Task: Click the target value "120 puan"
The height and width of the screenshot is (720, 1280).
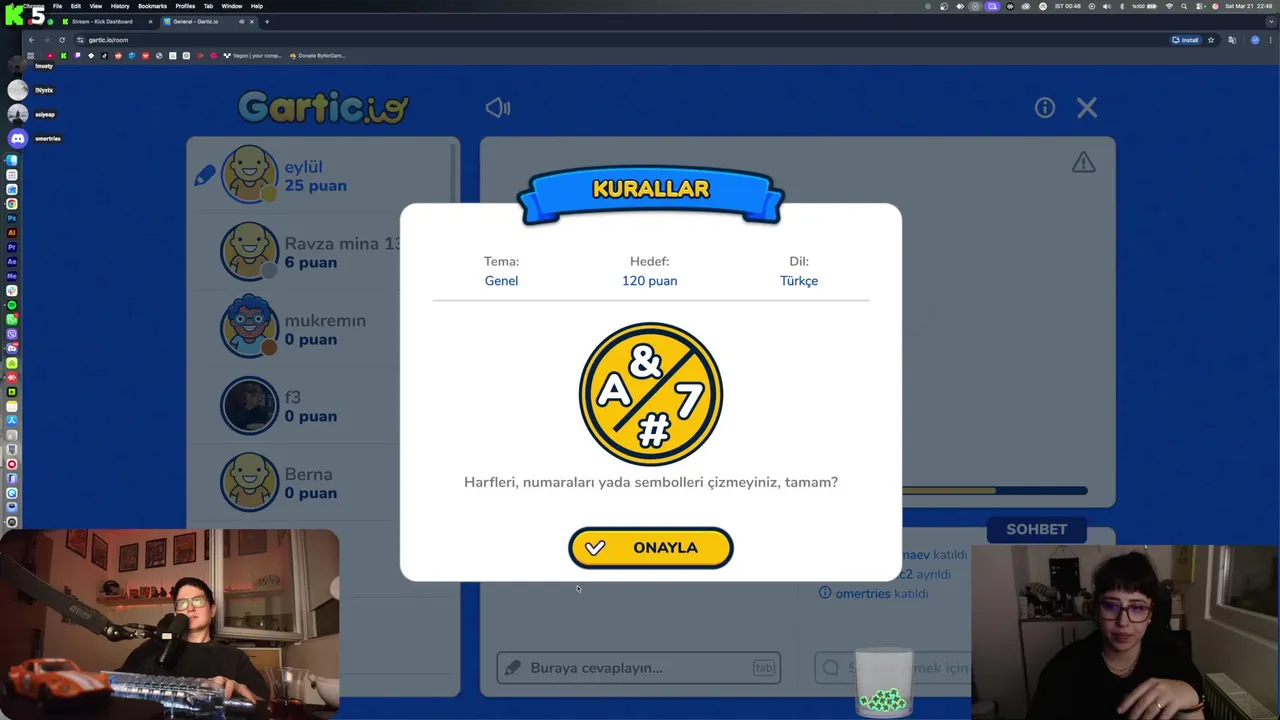Action: pos(650,281)
